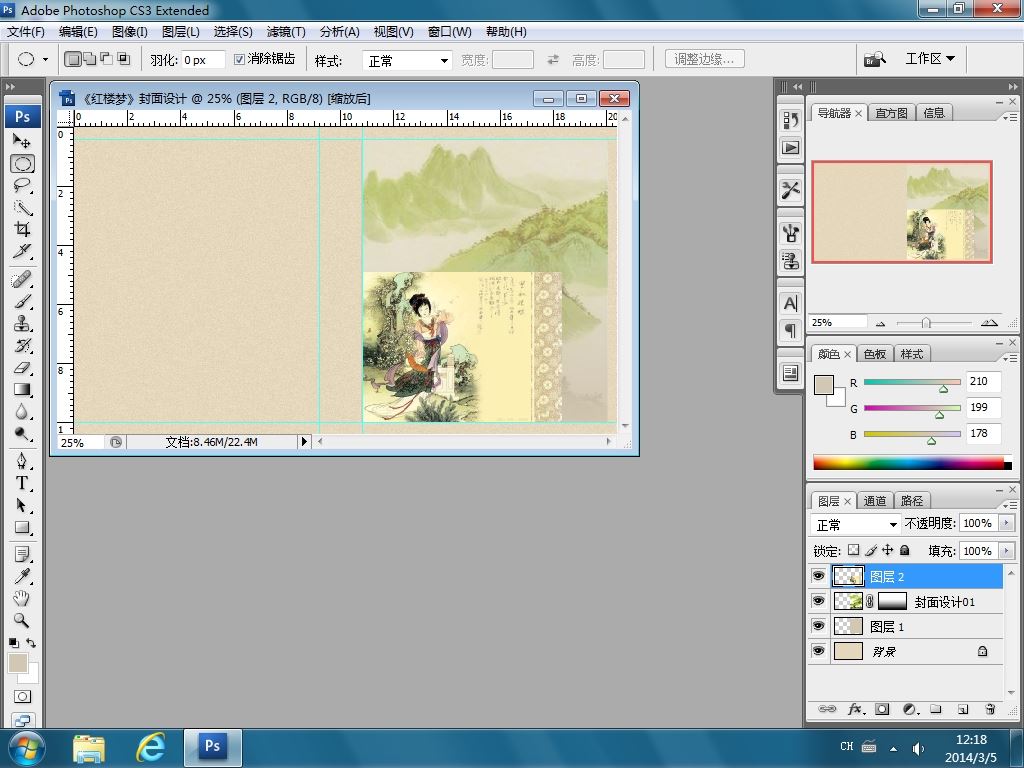
Task: Select the Move tool
Action: (22, 141)
